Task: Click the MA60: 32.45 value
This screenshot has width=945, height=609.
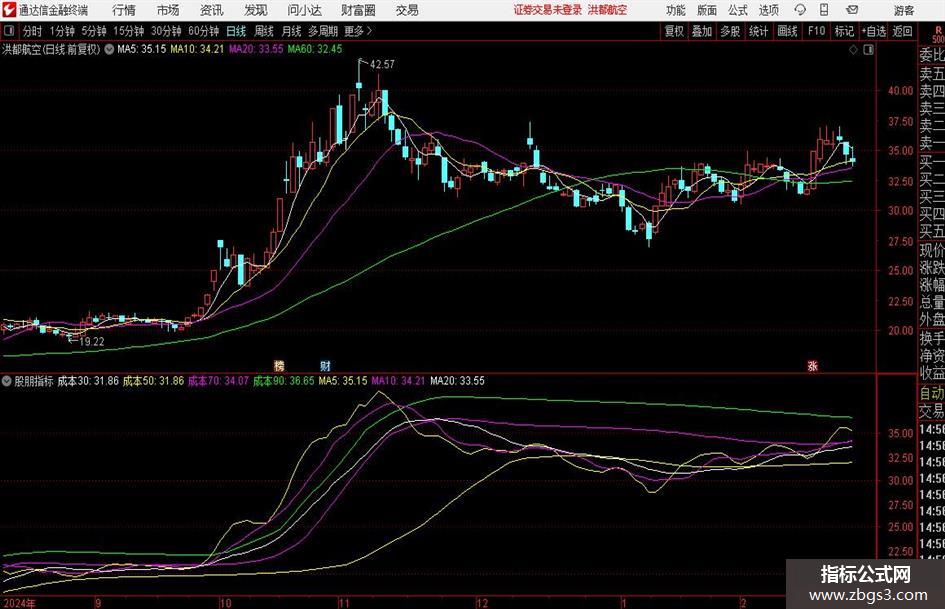Action: pos(315,49)
